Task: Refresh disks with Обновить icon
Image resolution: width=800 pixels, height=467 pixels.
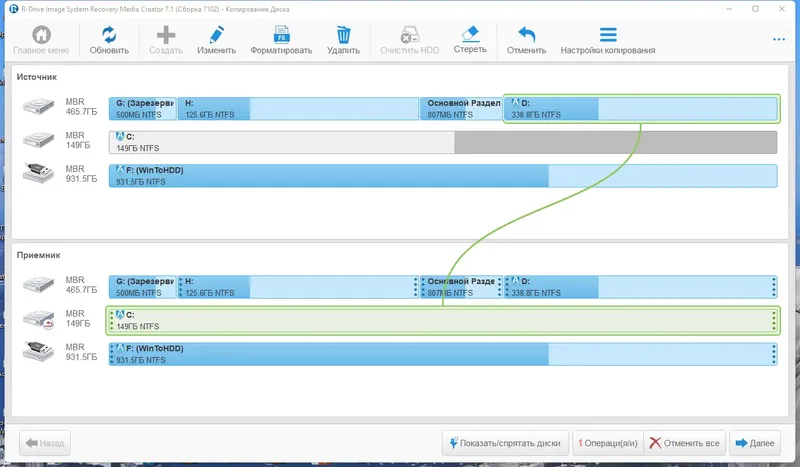Action: pos(109,35)
